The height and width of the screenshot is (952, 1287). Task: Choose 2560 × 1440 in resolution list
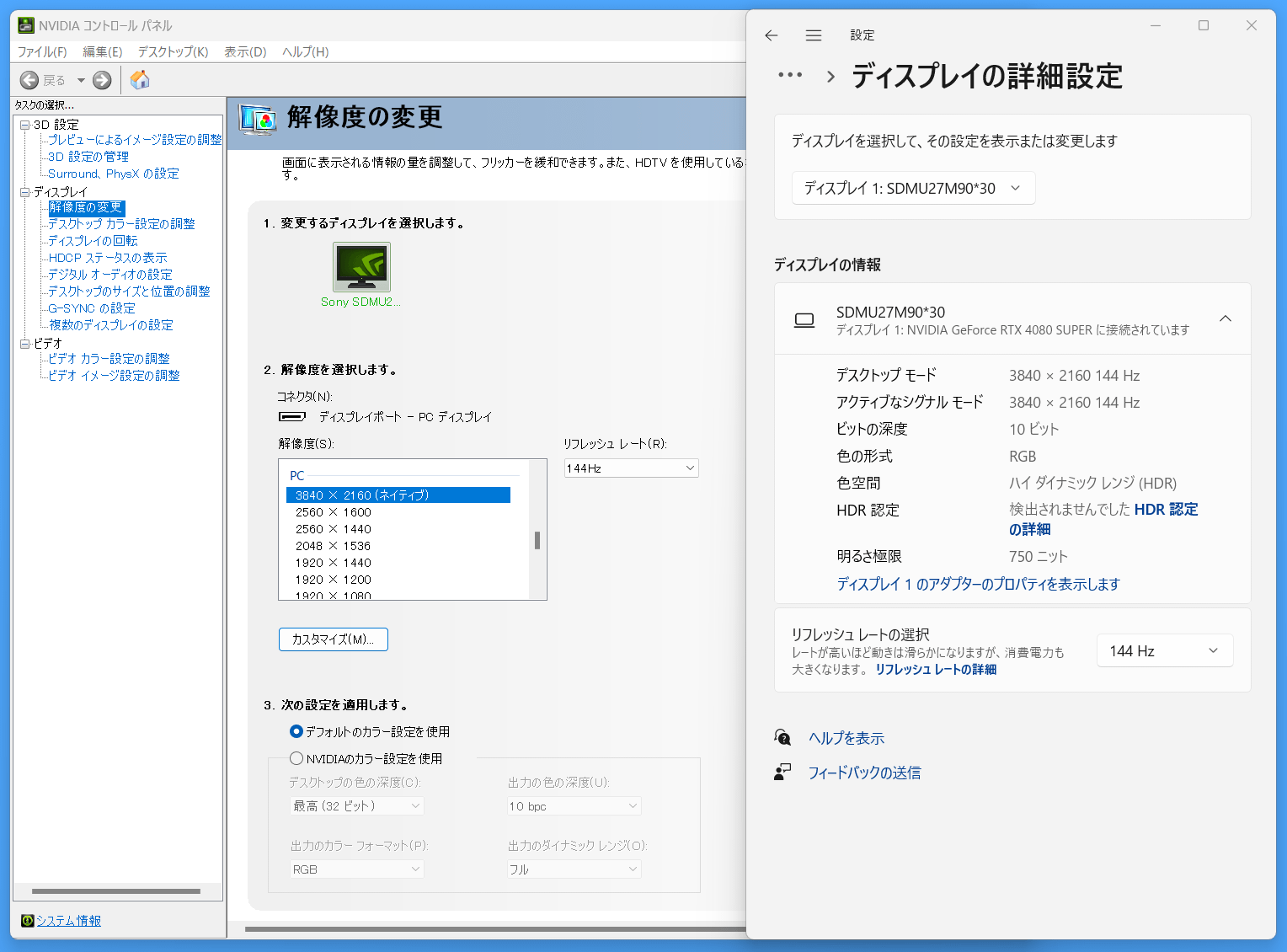click(x=334, y=529)
